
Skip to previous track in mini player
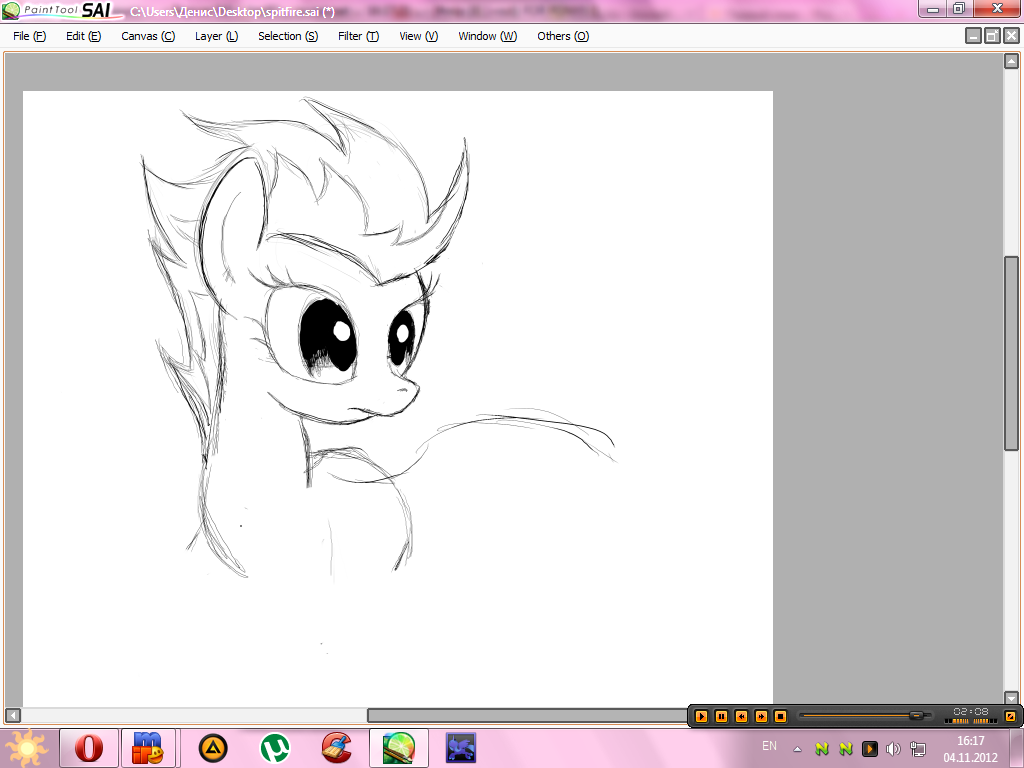point(741,716)
